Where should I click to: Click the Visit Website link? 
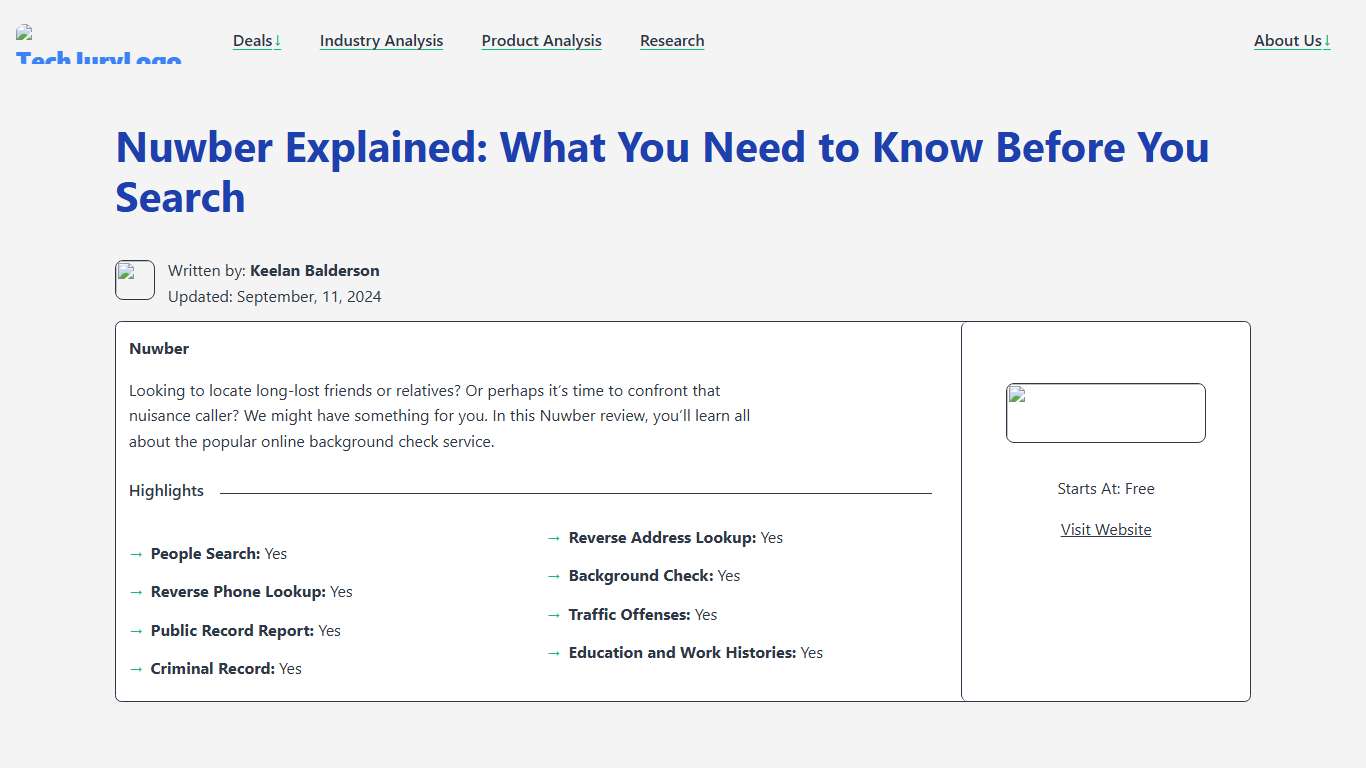pyautogui.click(x=1105, y=529)
